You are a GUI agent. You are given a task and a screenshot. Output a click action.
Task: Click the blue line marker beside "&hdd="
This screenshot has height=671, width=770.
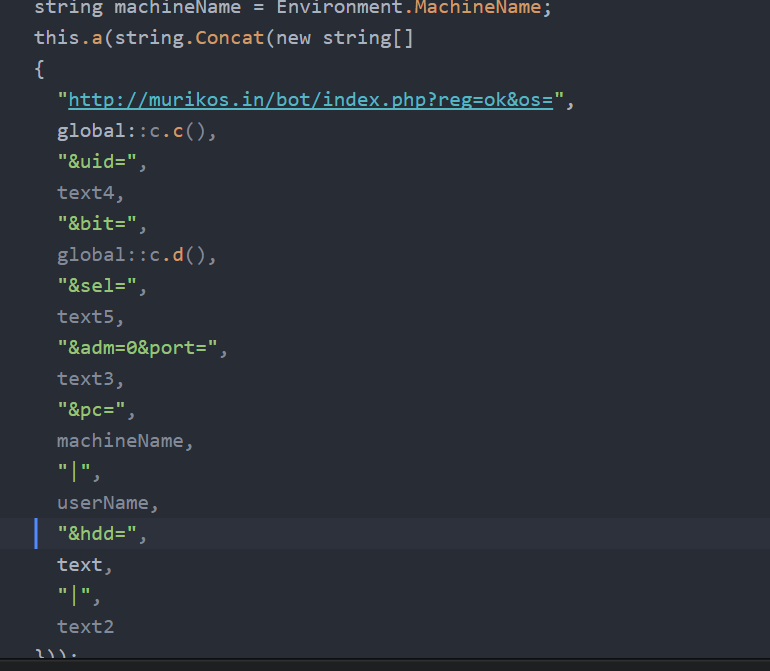point(36,534)
